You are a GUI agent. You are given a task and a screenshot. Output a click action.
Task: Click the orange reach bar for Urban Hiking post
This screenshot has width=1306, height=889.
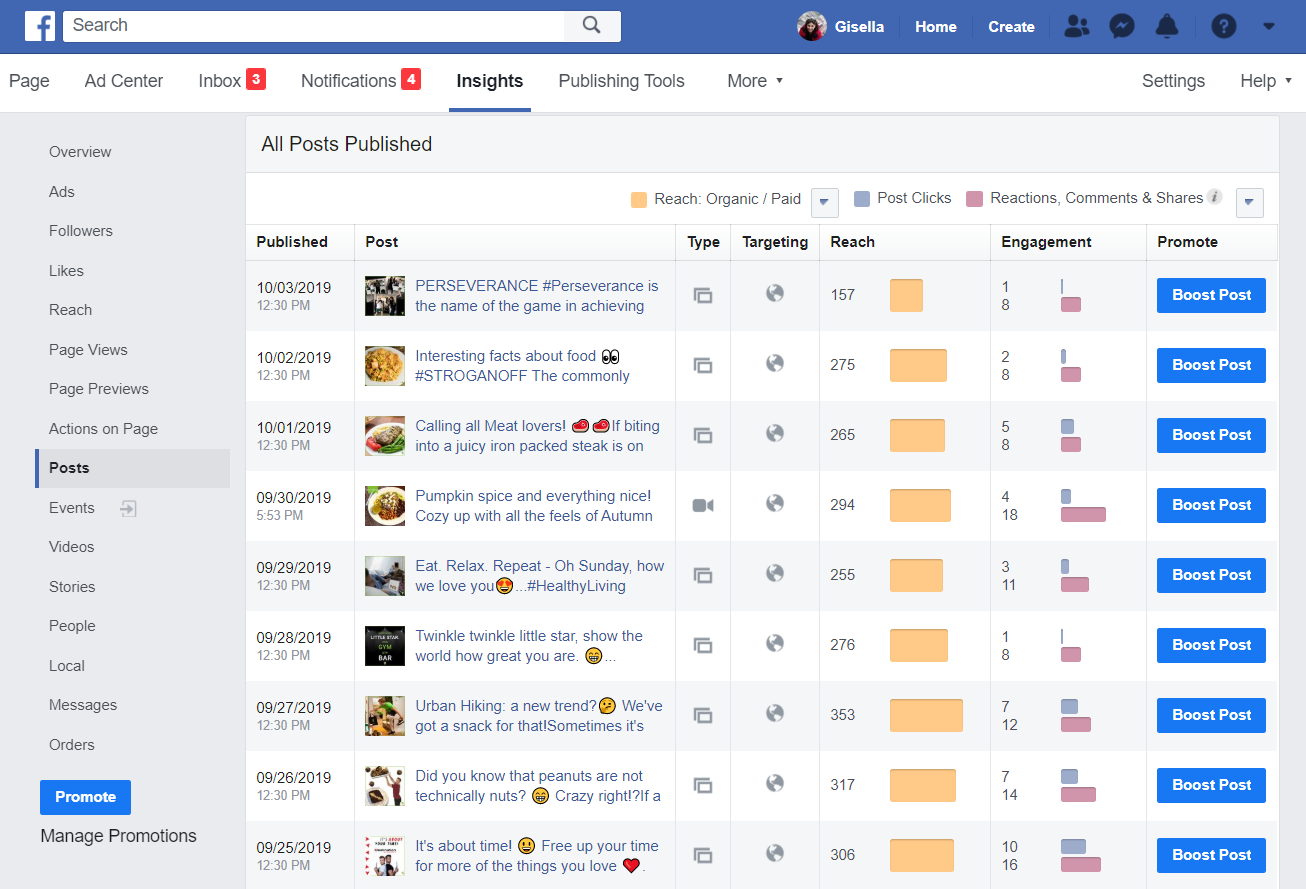[x=926, y=715]
